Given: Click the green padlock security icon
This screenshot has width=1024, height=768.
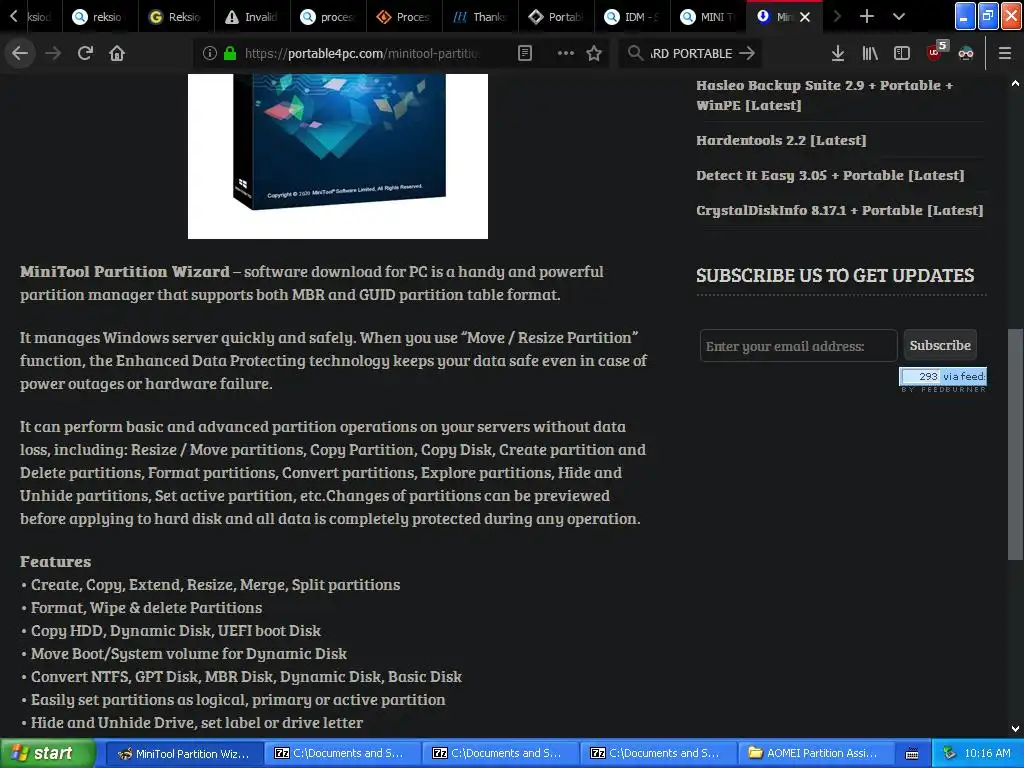Looking at the screenshot, I should 230,53.
